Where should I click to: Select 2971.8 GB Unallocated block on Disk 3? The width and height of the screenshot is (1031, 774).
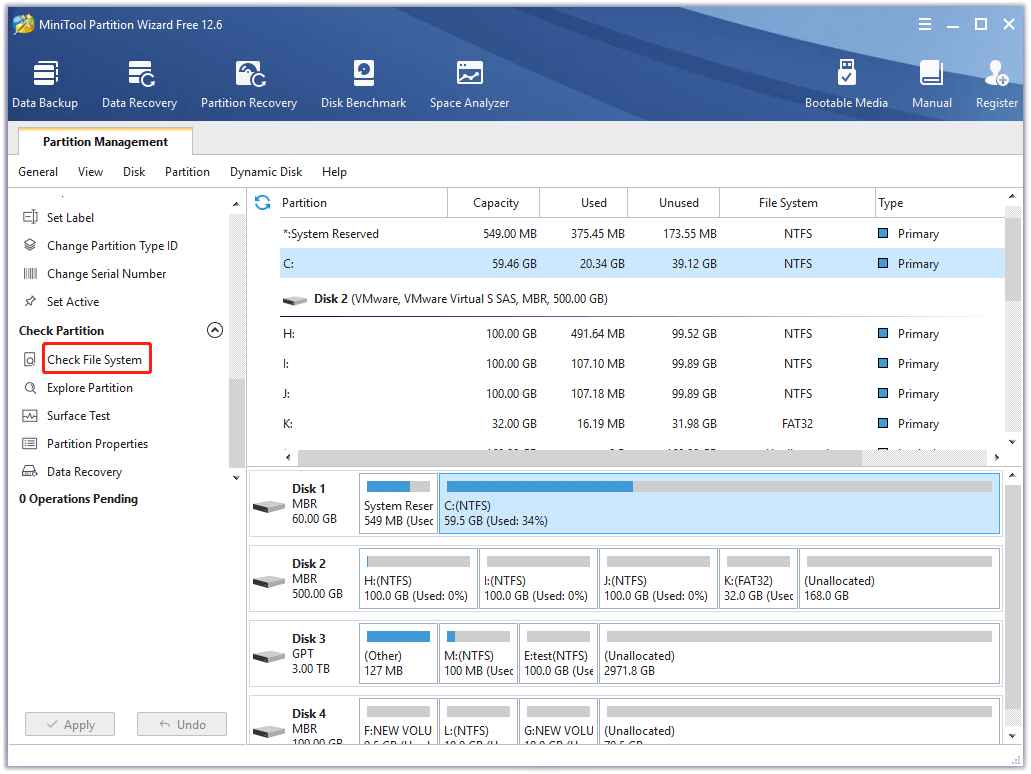coord(800,654)
